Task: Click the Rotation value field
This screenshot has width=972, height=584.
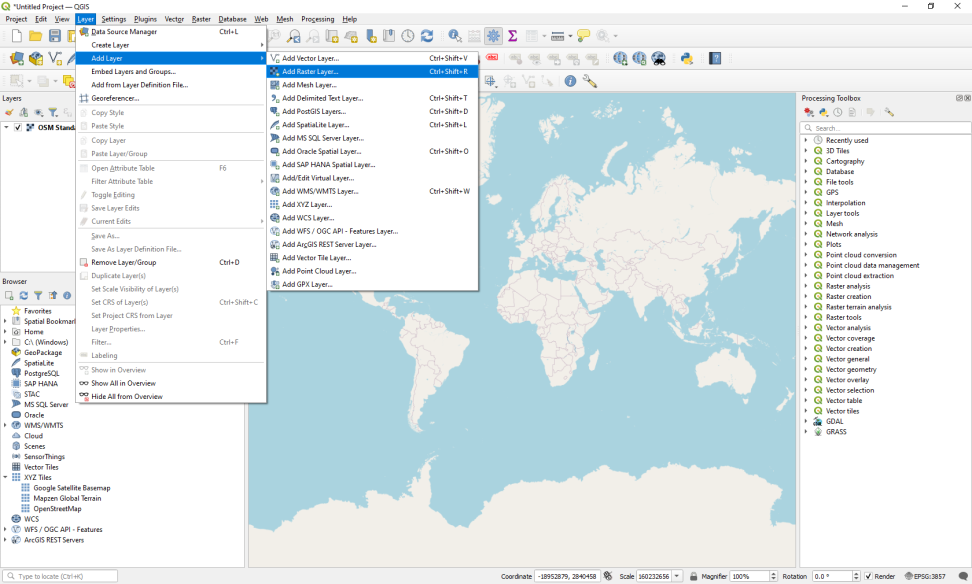Action: 836,576
